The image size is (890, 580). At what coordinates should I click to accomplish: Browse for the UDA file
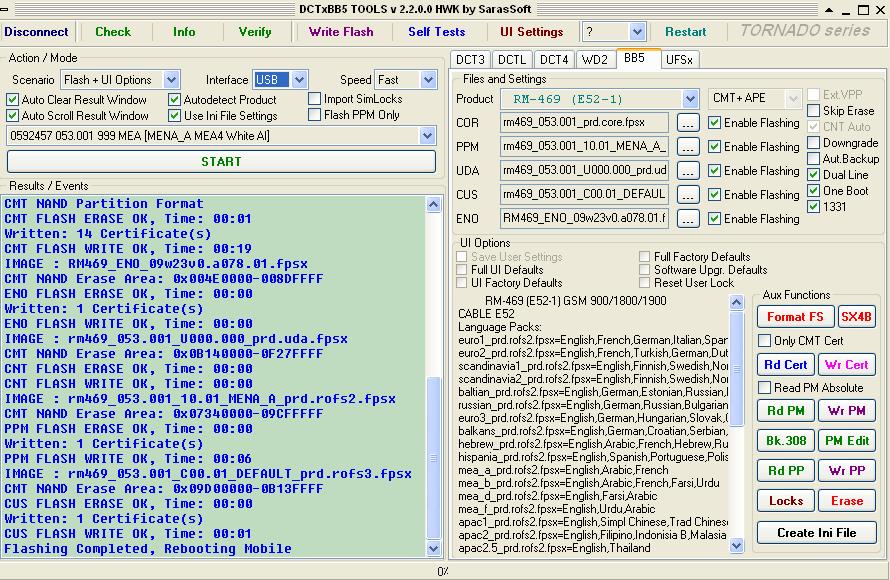pyautogui.click(x=688, y=171)
